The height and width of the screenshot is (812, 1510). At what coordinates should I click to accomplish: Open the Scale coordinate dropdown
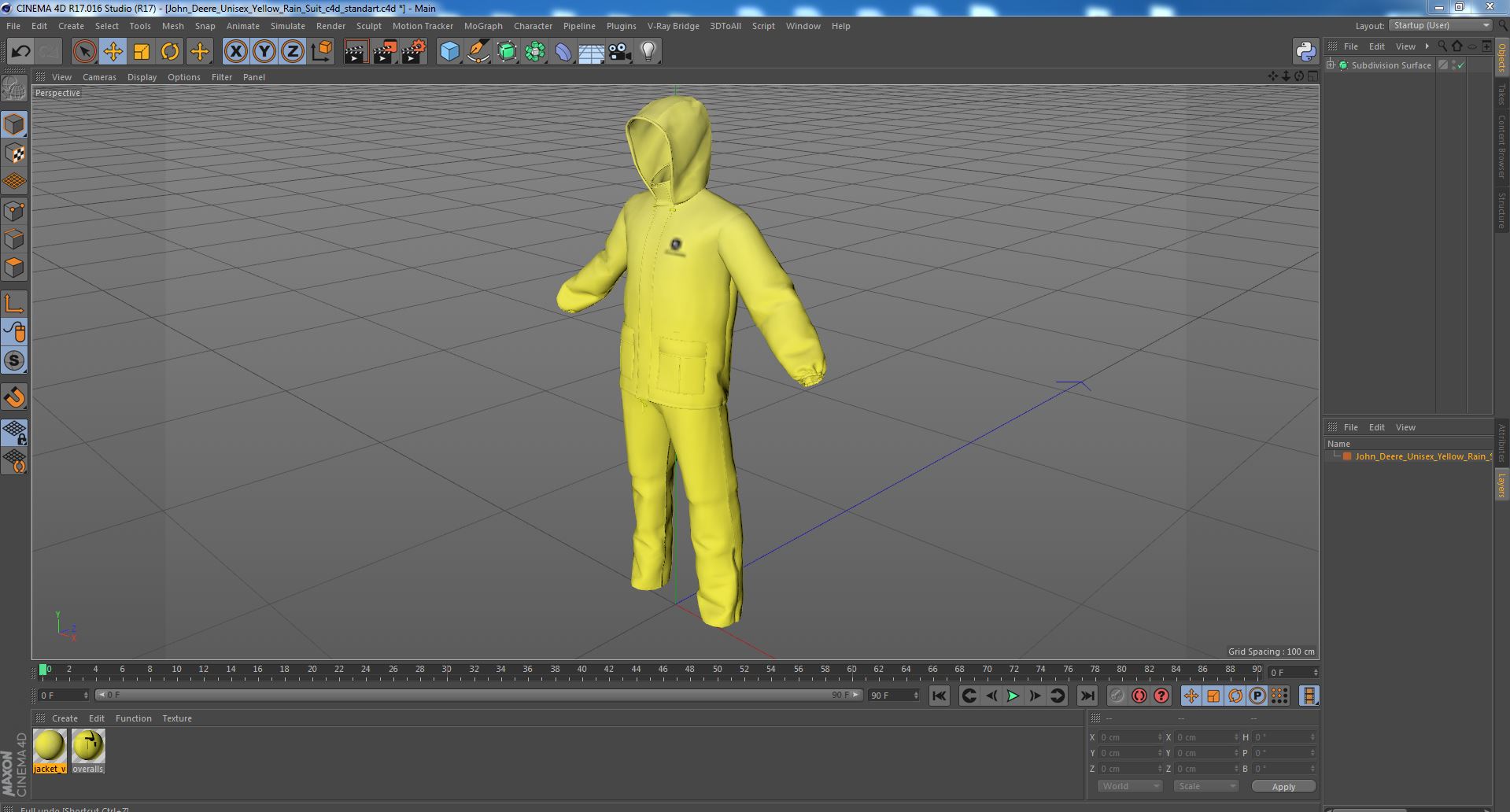(x=1205, y=786)
